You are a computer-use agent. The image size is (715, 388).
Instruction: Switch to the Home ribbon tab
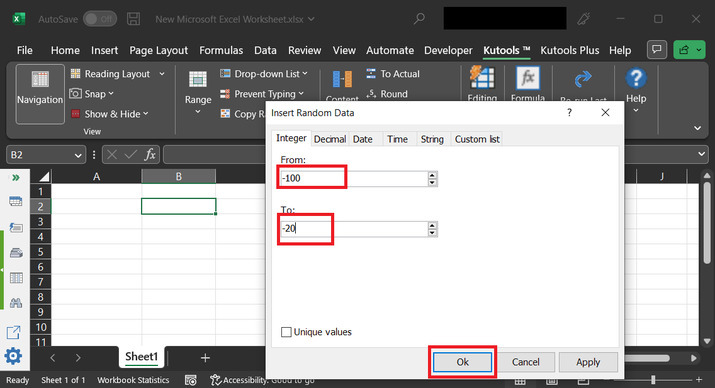coord(65,50)
